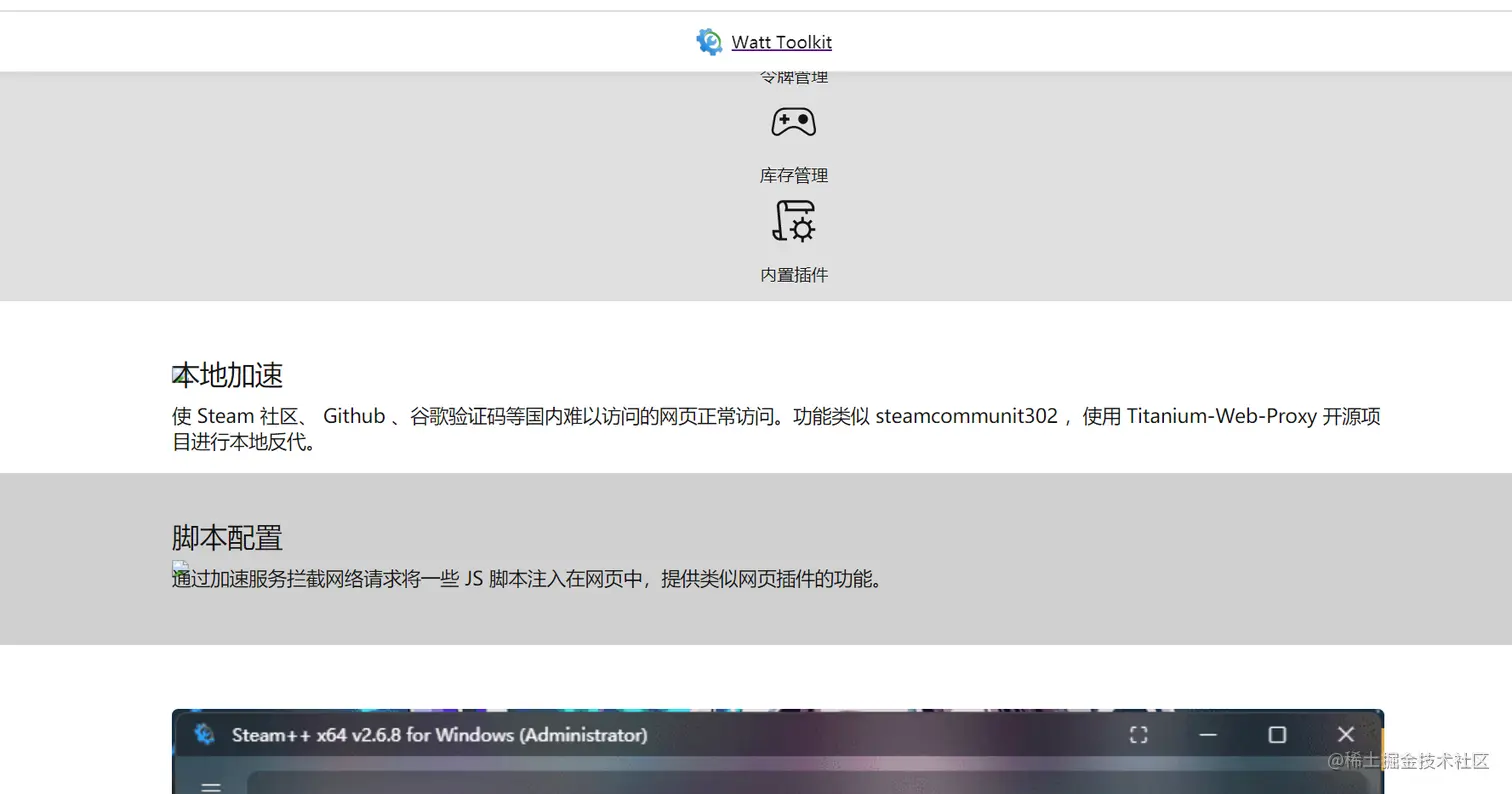The image size is (1512, 794).
Task: Click the broken image beside 本地加速
Action: 179,375
